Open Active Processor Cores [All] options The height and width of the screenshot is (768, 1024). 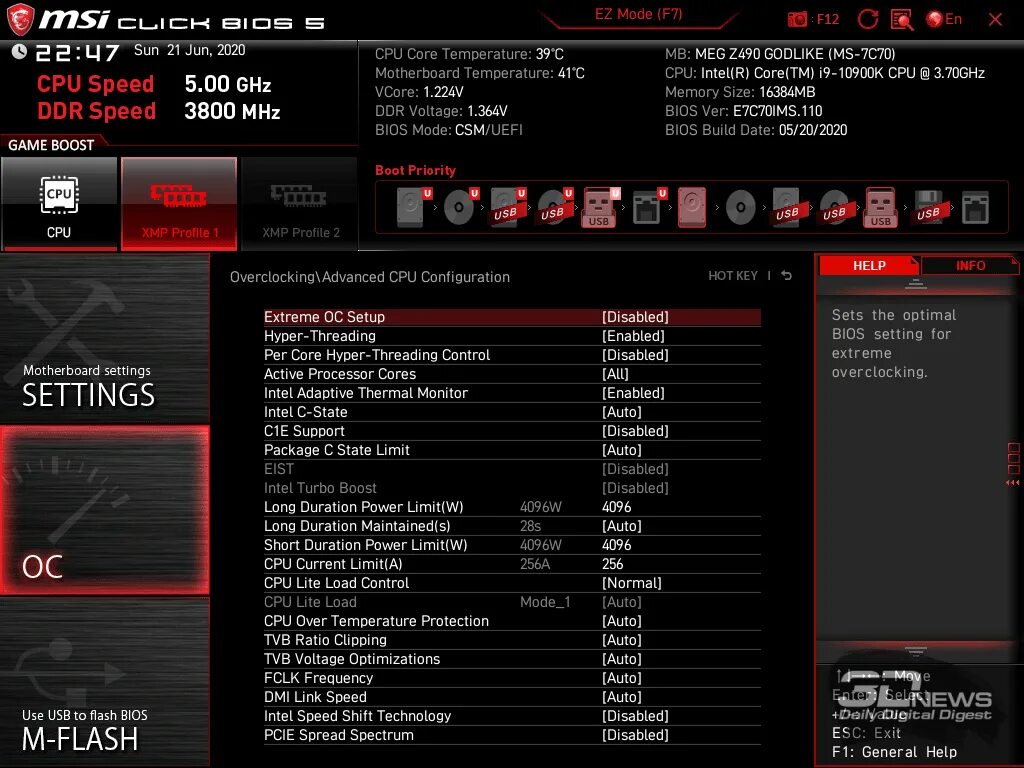point(615,374)
